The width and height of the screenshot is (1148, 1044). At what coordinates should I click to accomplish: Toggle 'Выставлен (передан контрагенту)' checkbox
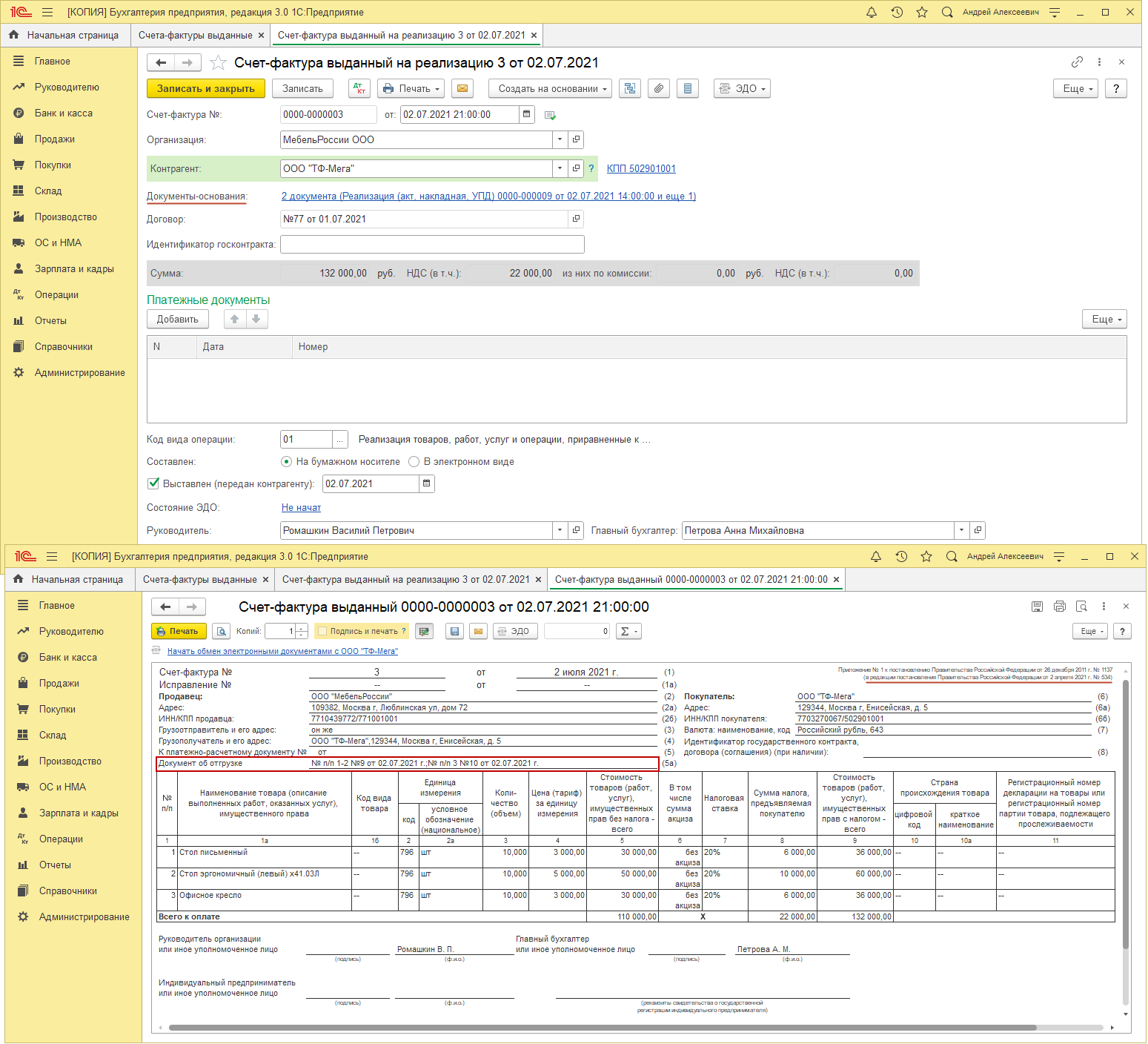tap(154, 483)
